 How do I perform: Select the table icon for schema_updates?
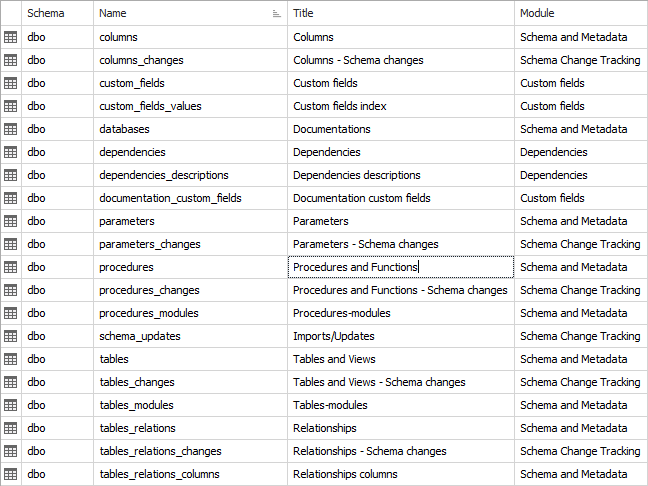click(x=11, y=336)
